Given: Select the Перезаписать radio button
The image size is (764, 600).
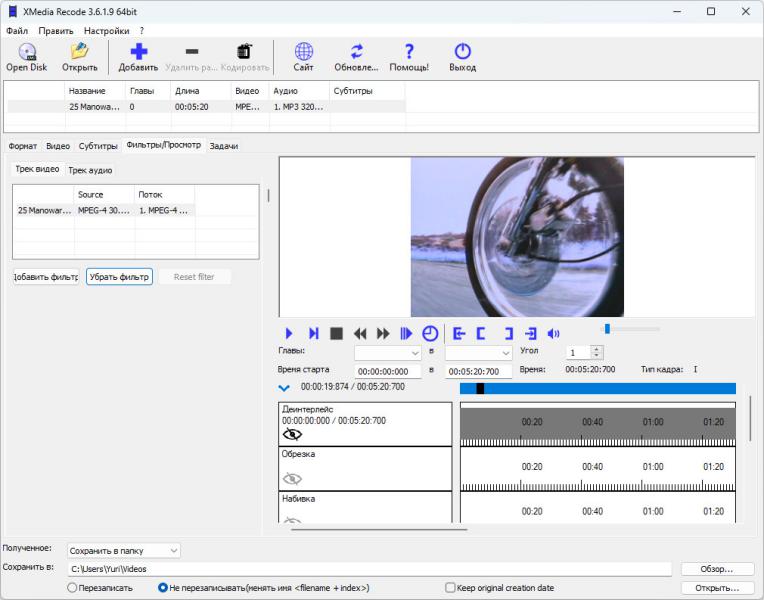Looking at the screenshot, I should point(72,588).
